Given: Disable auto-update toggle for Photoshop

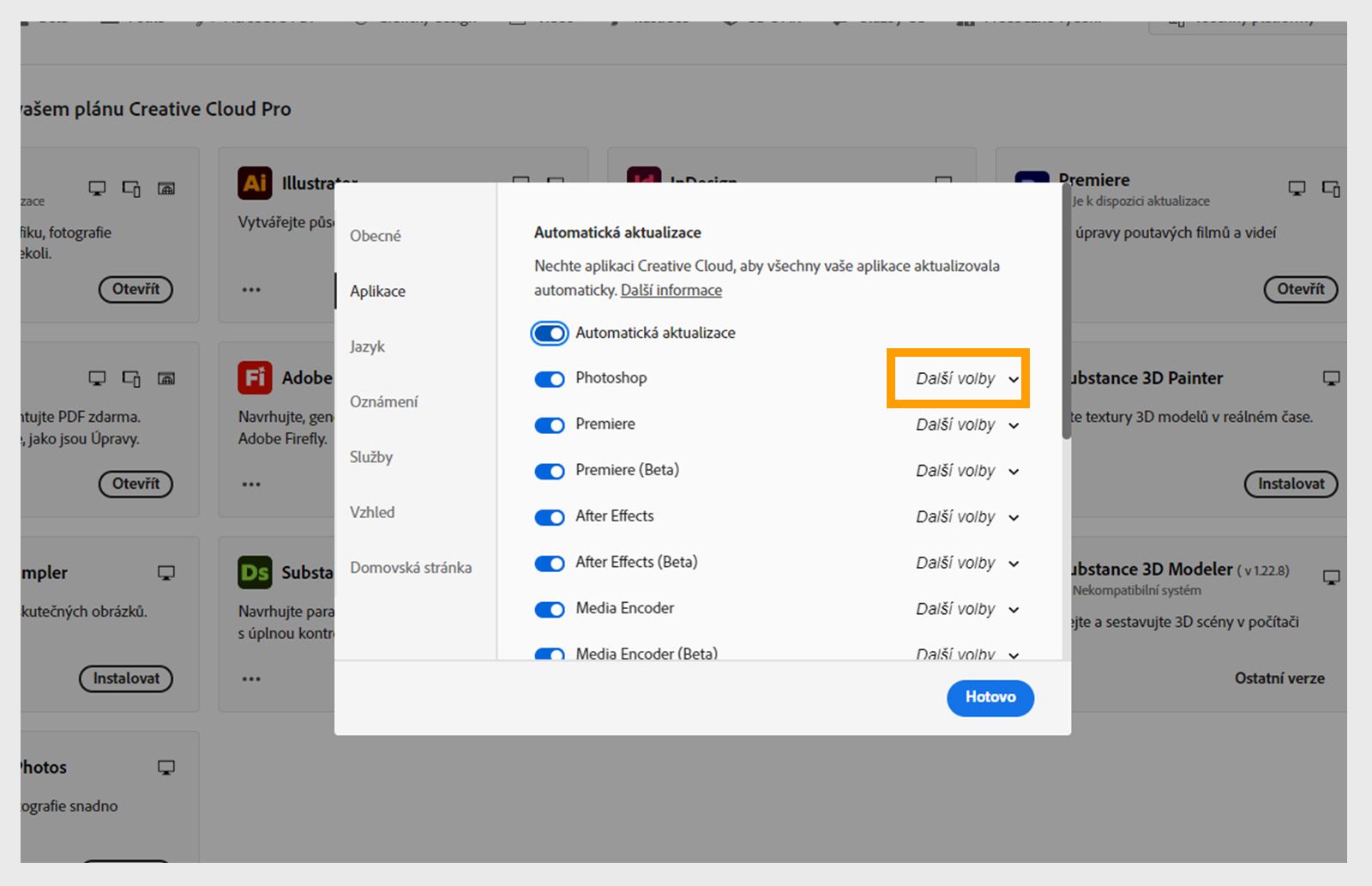Looking at the screenshot, I should [550, 379].
